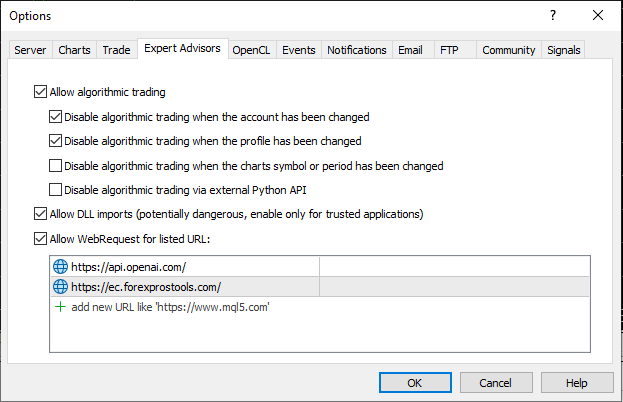Click globe icon beside api.openai.com URL
623x402 pixels.
pyautogui.click(x=60, y=267)
